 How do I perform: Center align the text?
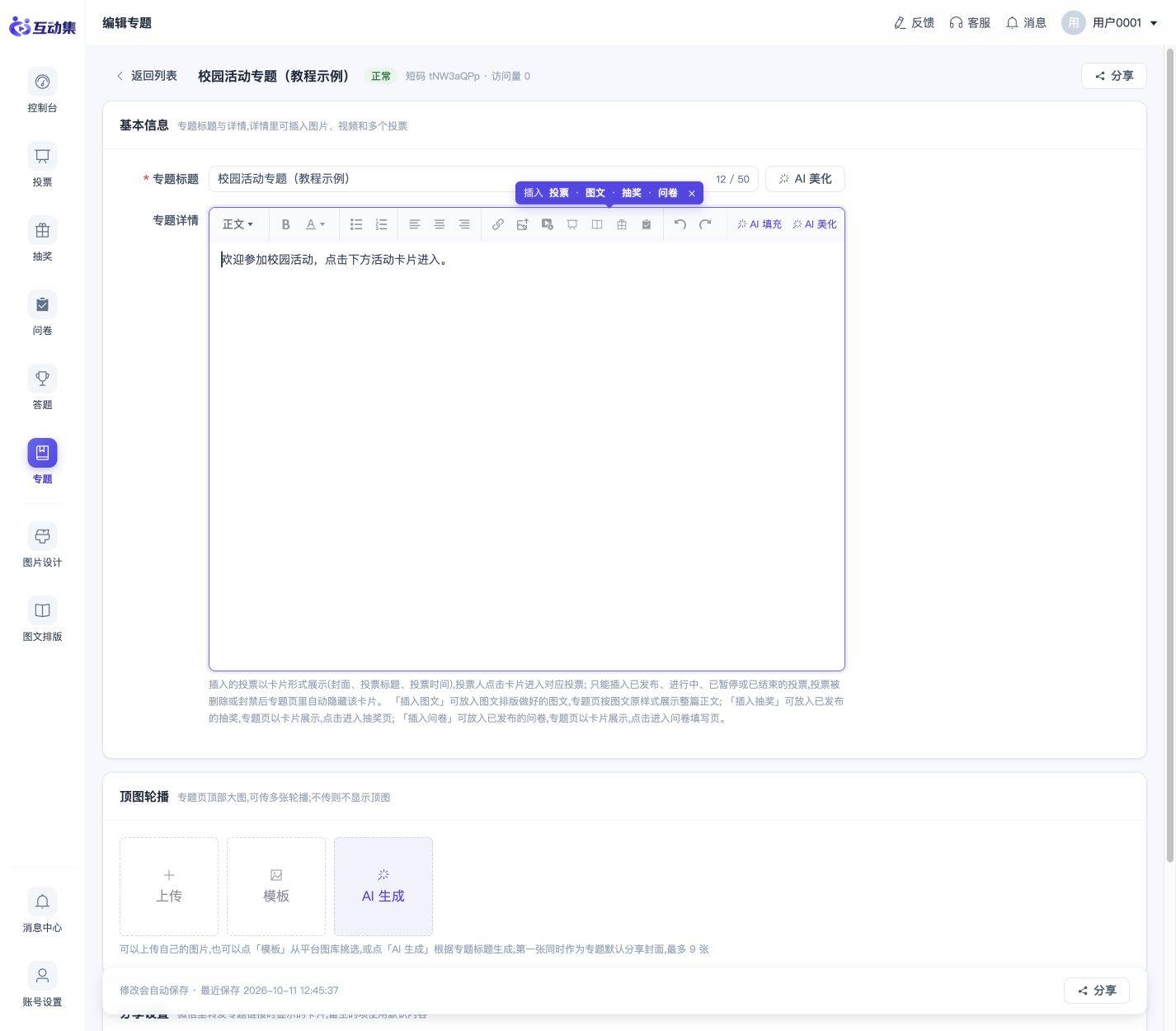coord(440,224)
